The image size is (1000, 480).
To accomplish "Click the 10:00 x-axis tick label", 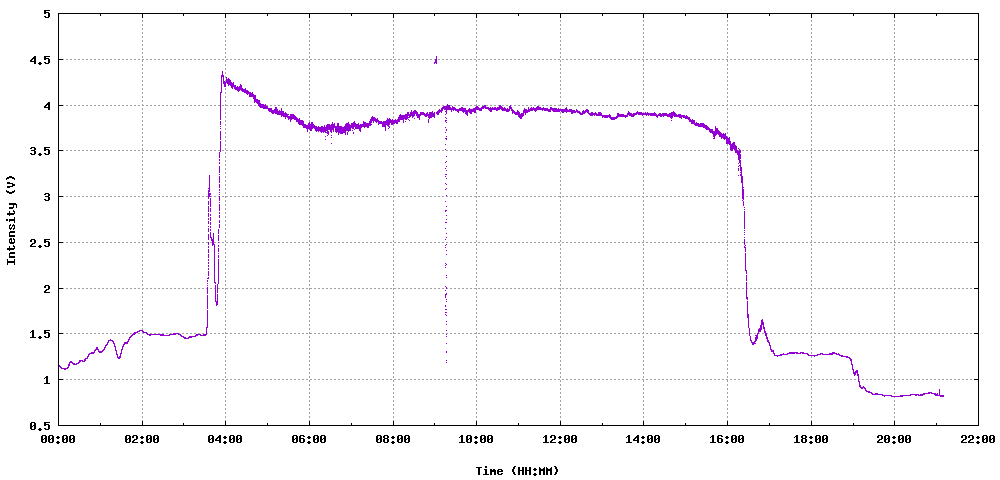I will (x=476, y=439).
